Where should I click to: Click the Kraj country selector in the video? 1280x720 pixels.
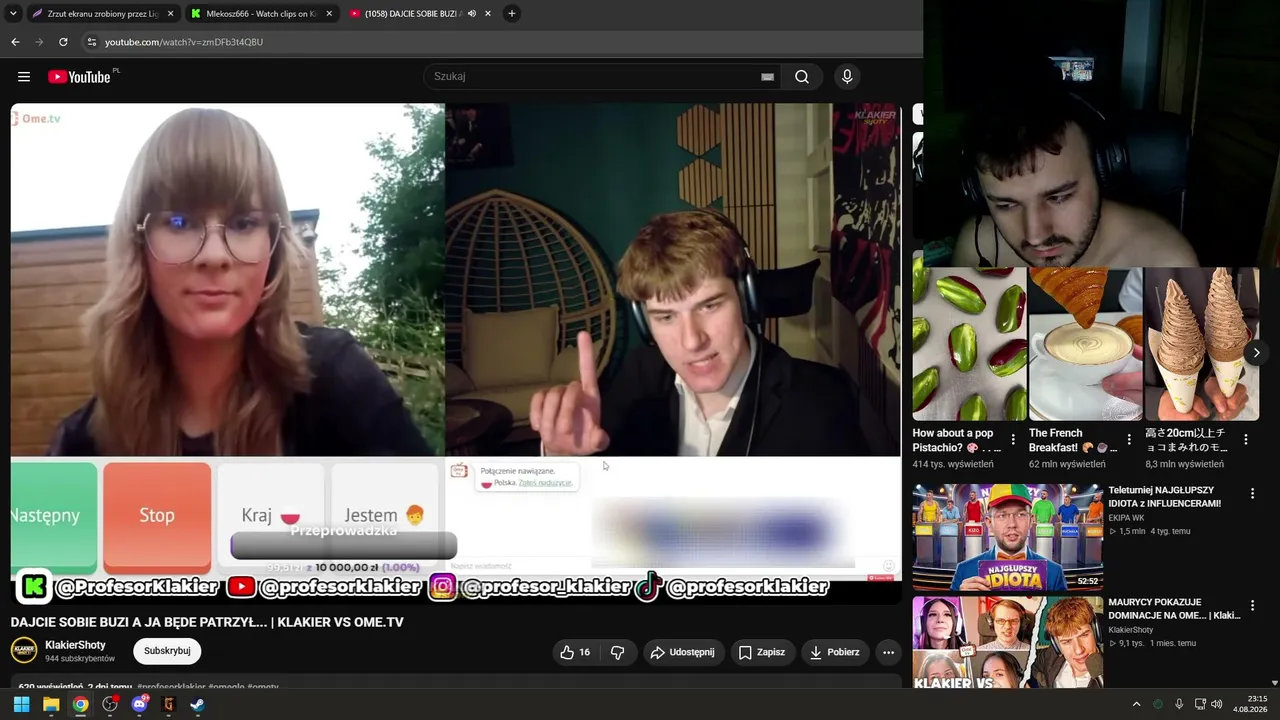[x=271, y=516]
